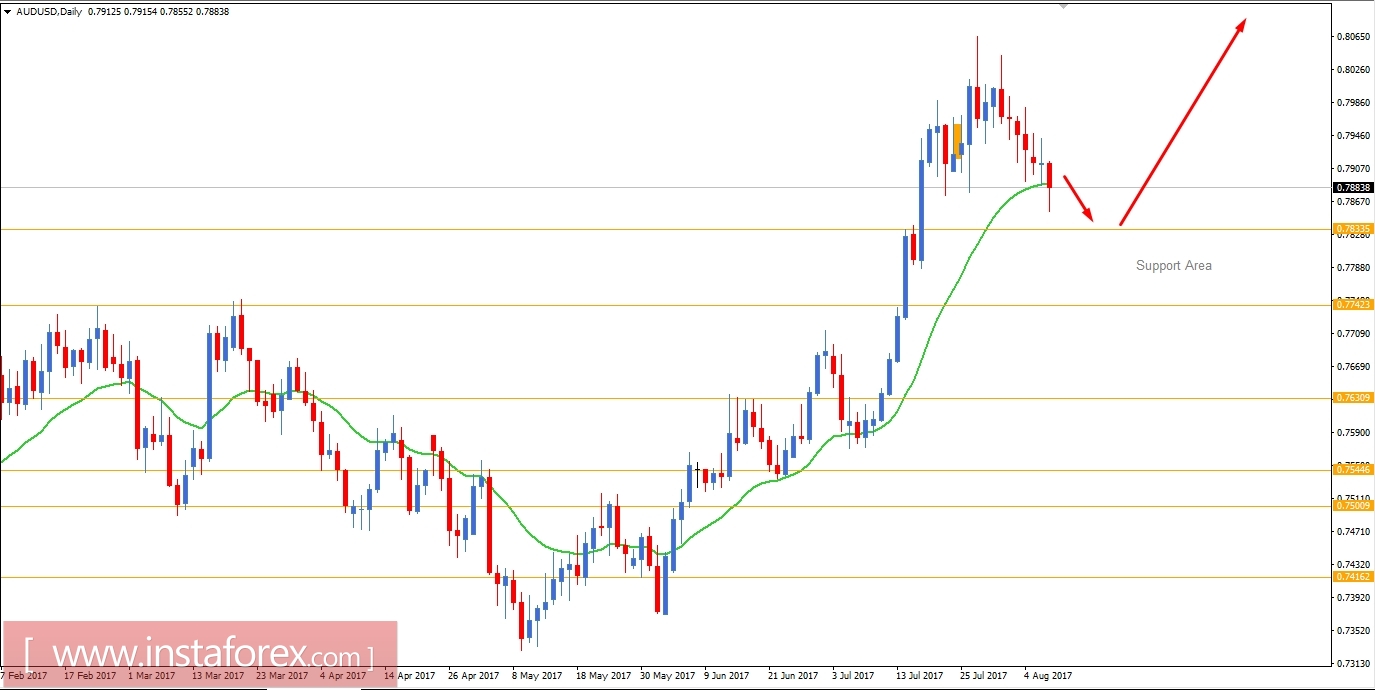
Task: Click the orange highlighted candle near the top
Action: 957,140
